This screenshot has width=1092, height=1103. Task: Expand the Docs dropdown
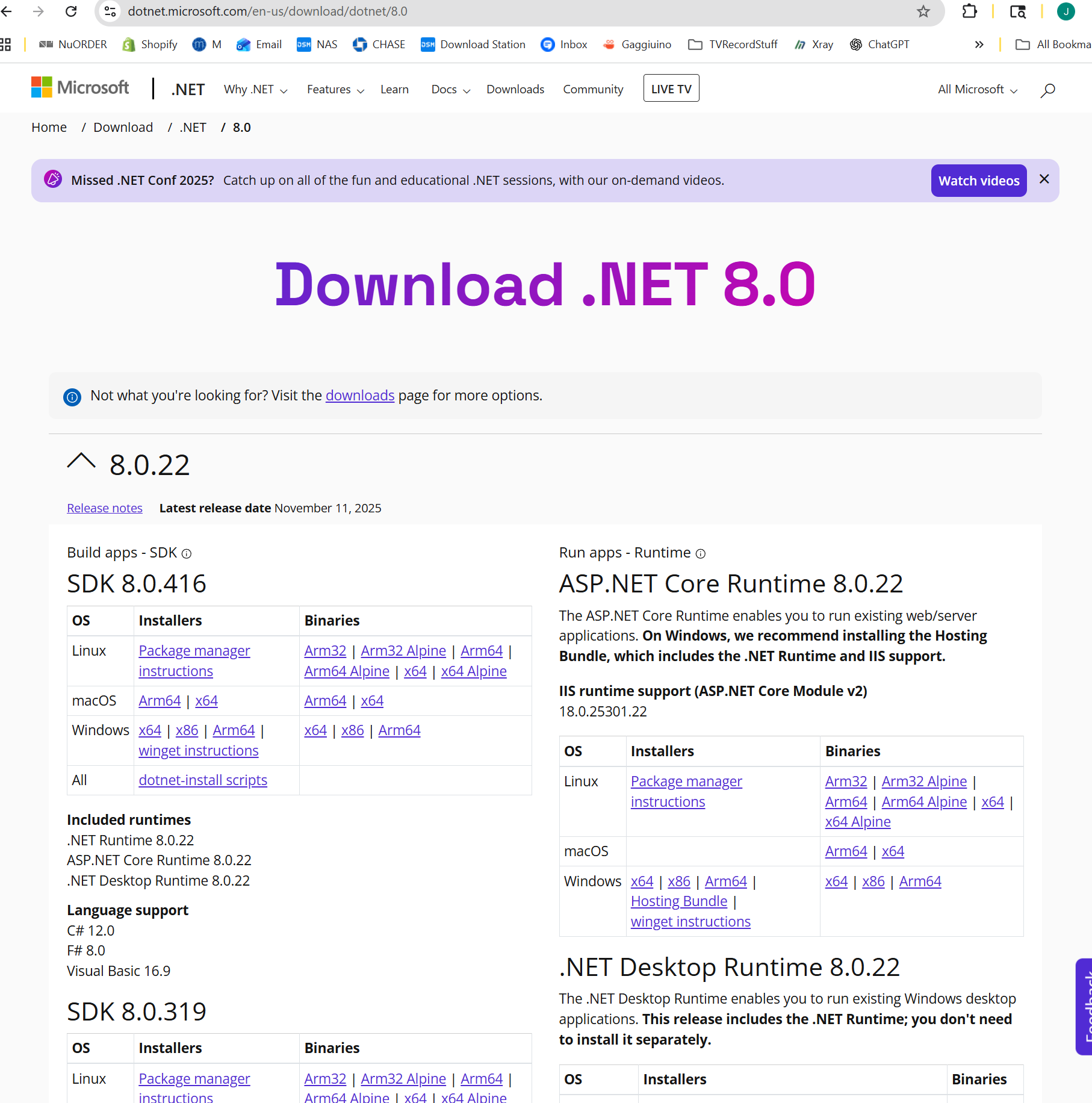point(450,89)
